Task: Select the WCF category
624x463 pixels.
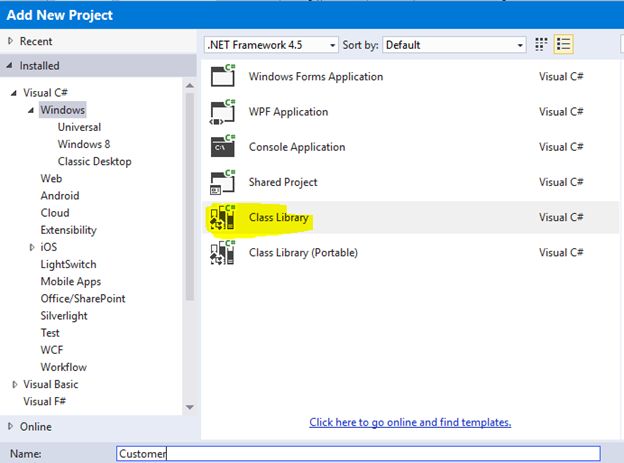Action: tap(52, 350)
